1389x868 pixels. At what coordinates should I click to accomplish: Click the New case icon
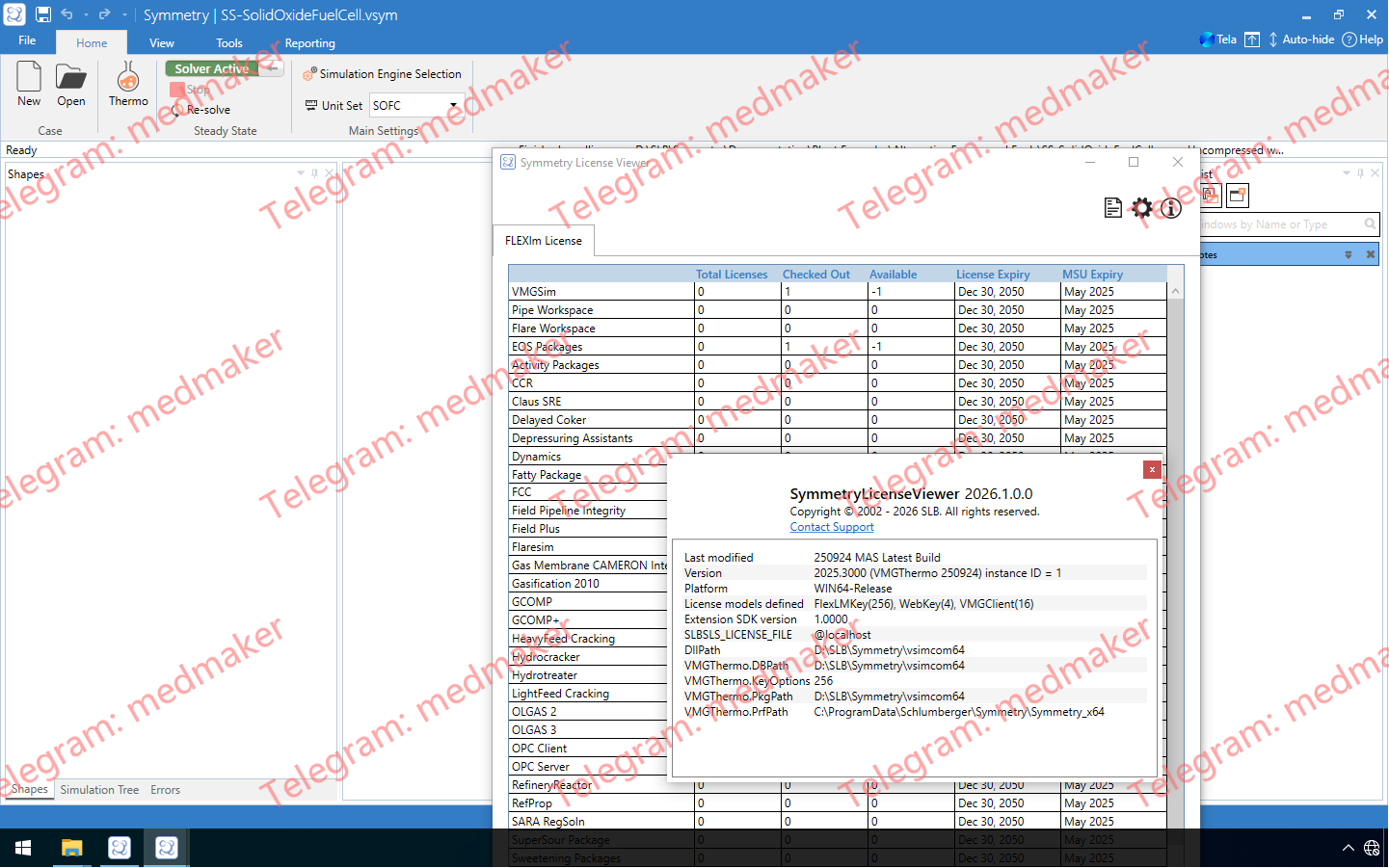(x=29, y=83)
